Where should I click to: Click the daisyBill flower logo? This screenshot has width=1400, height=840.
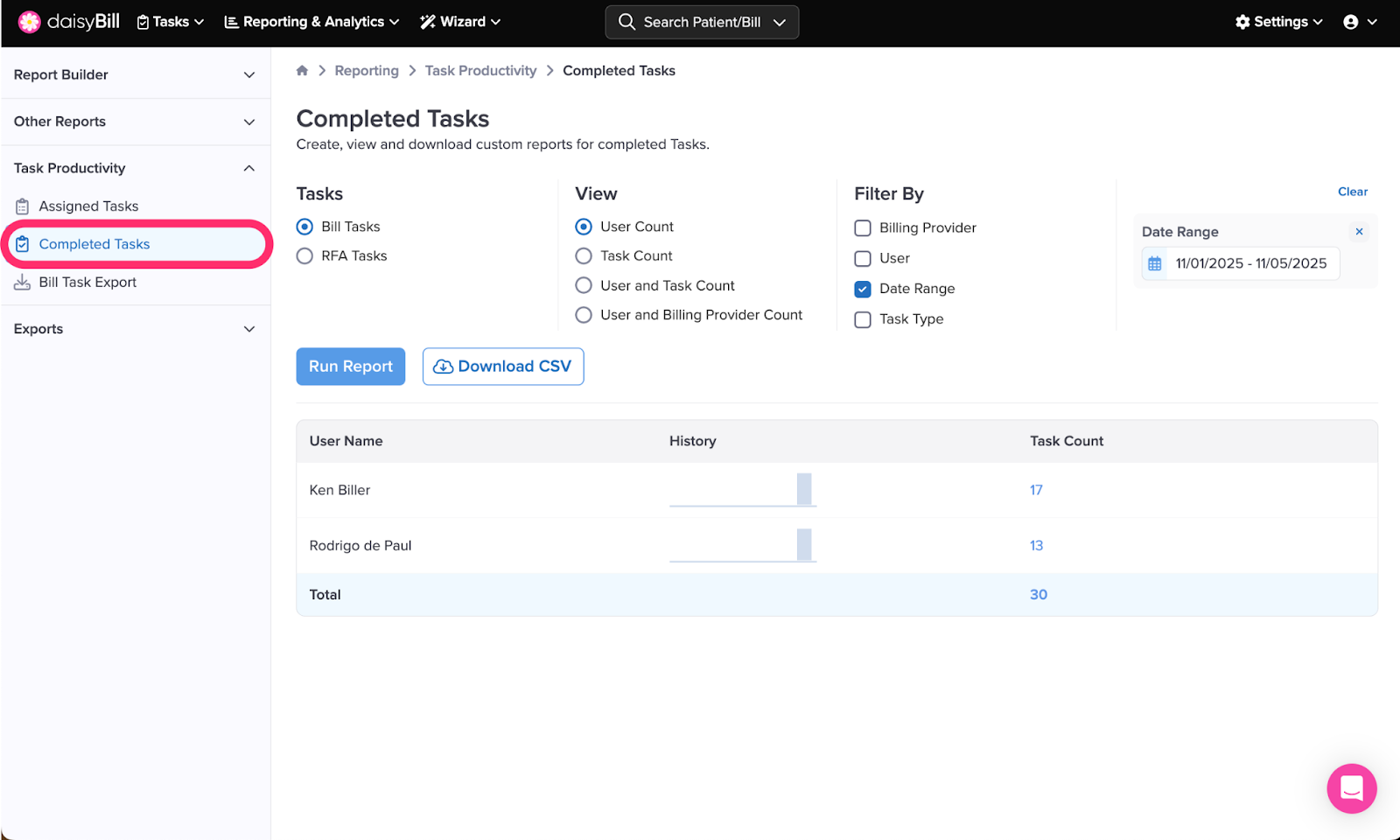[x=29, y=22]
